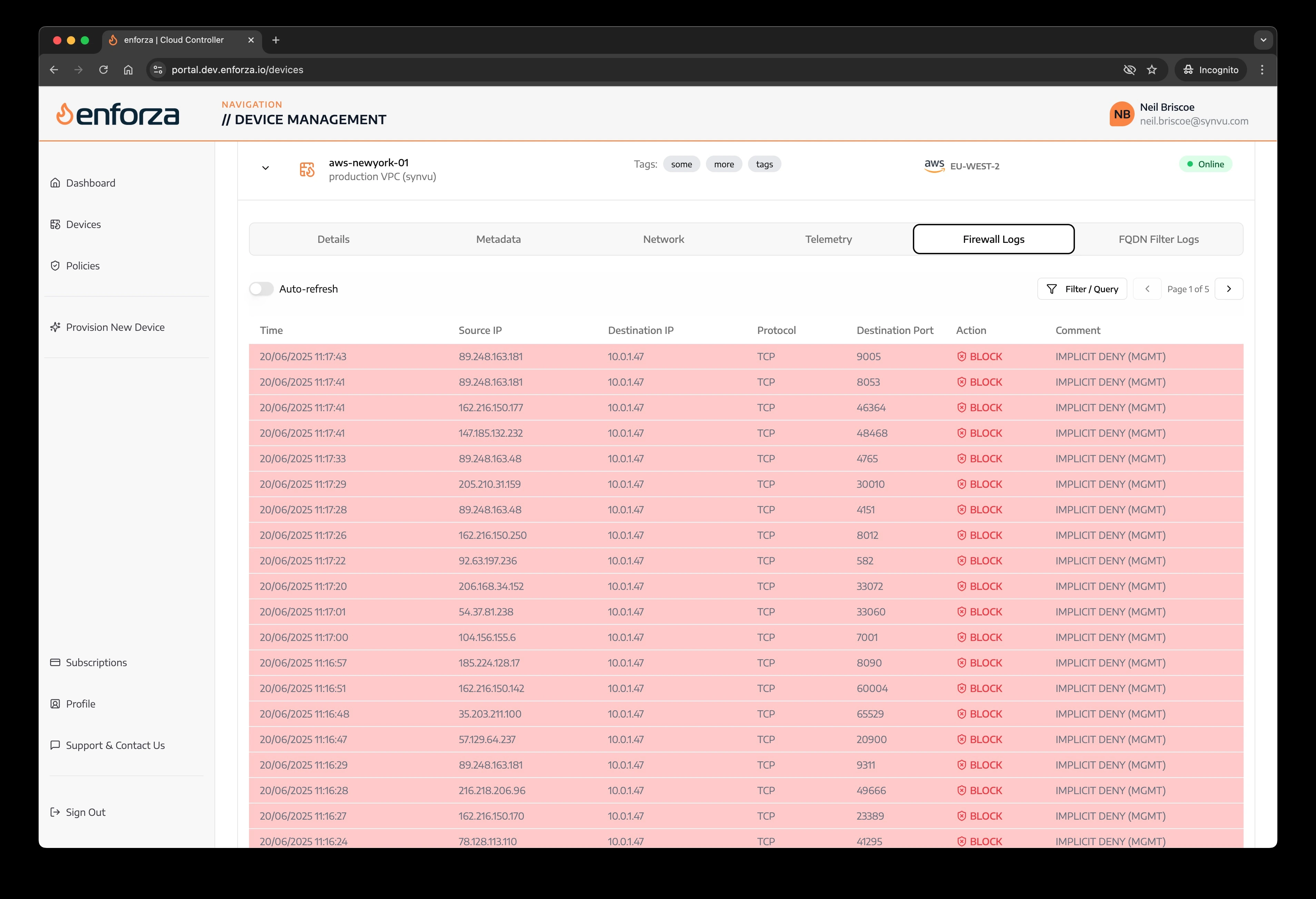Select the Telemetry tab
The image size is (1316, 899).
(x=828, y=238)
